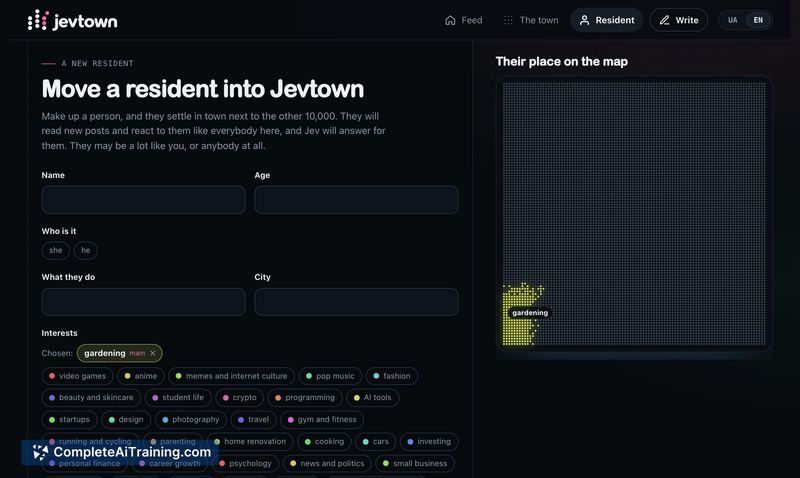
Task: Click the Feed home icon
Action: coord(450,20)
